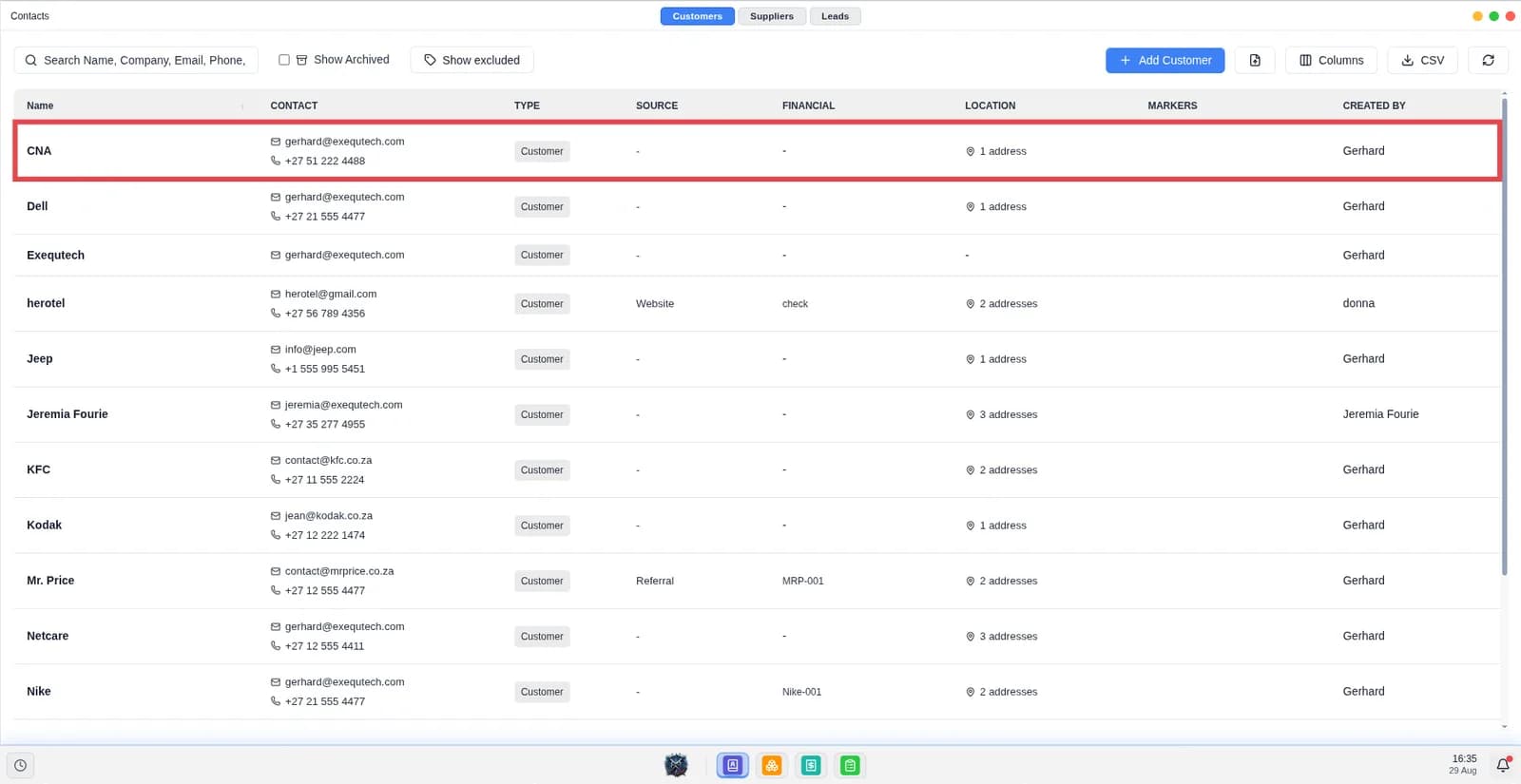Screen dimensions: 1521x784
Task: Open the green clipboard dock app
Action: point(850,765)
